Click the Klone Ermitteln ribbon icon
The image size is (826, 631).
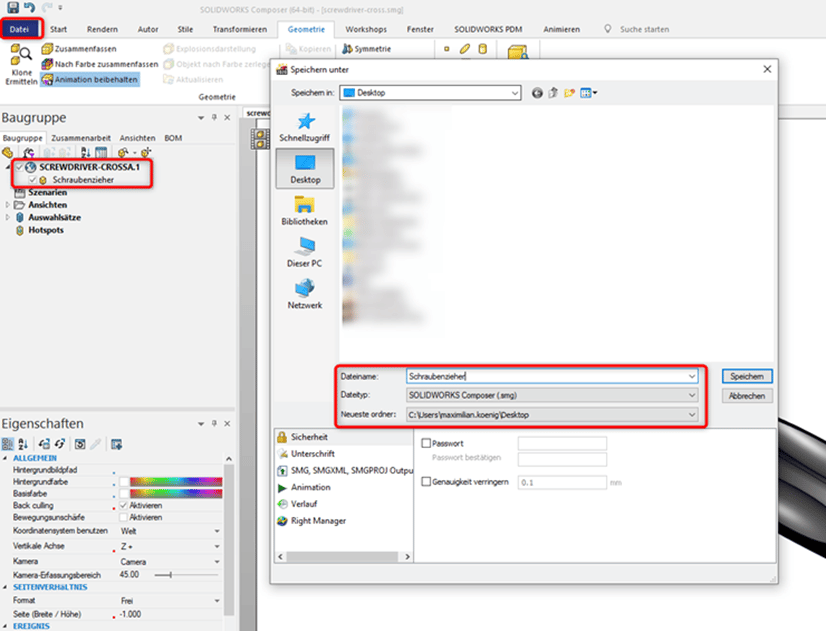[x=21, y=62]
